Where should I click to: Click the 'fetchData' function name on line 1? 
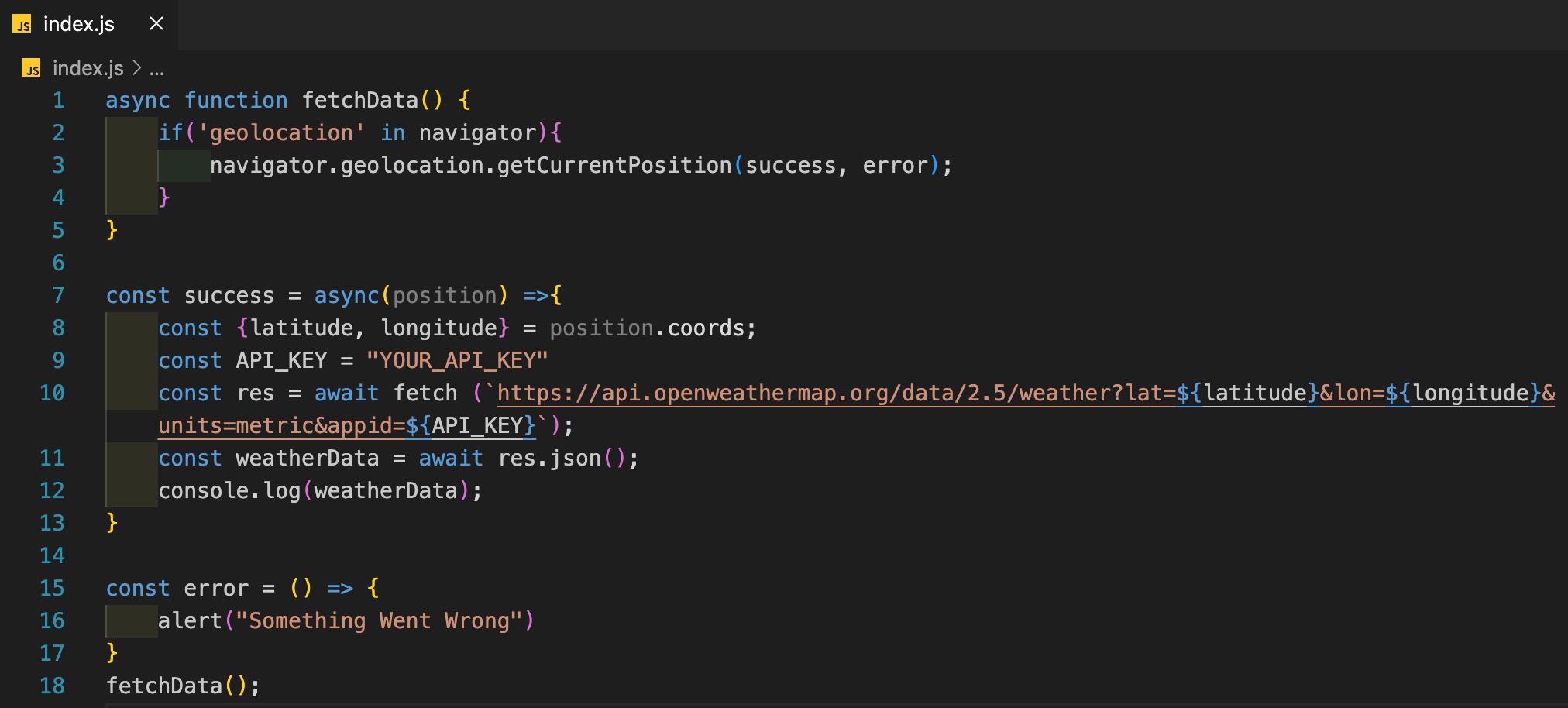tap(360, 101)
